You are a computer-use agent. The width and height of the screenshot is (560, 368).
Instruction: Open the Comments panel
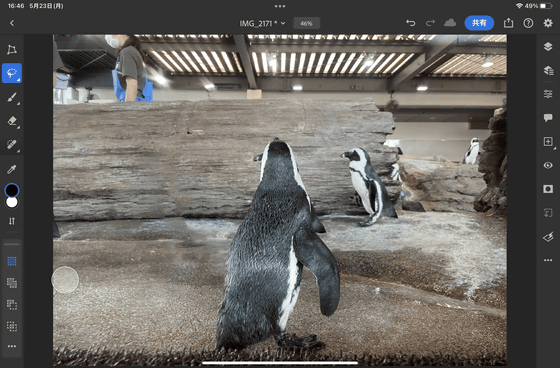[548, 118]
